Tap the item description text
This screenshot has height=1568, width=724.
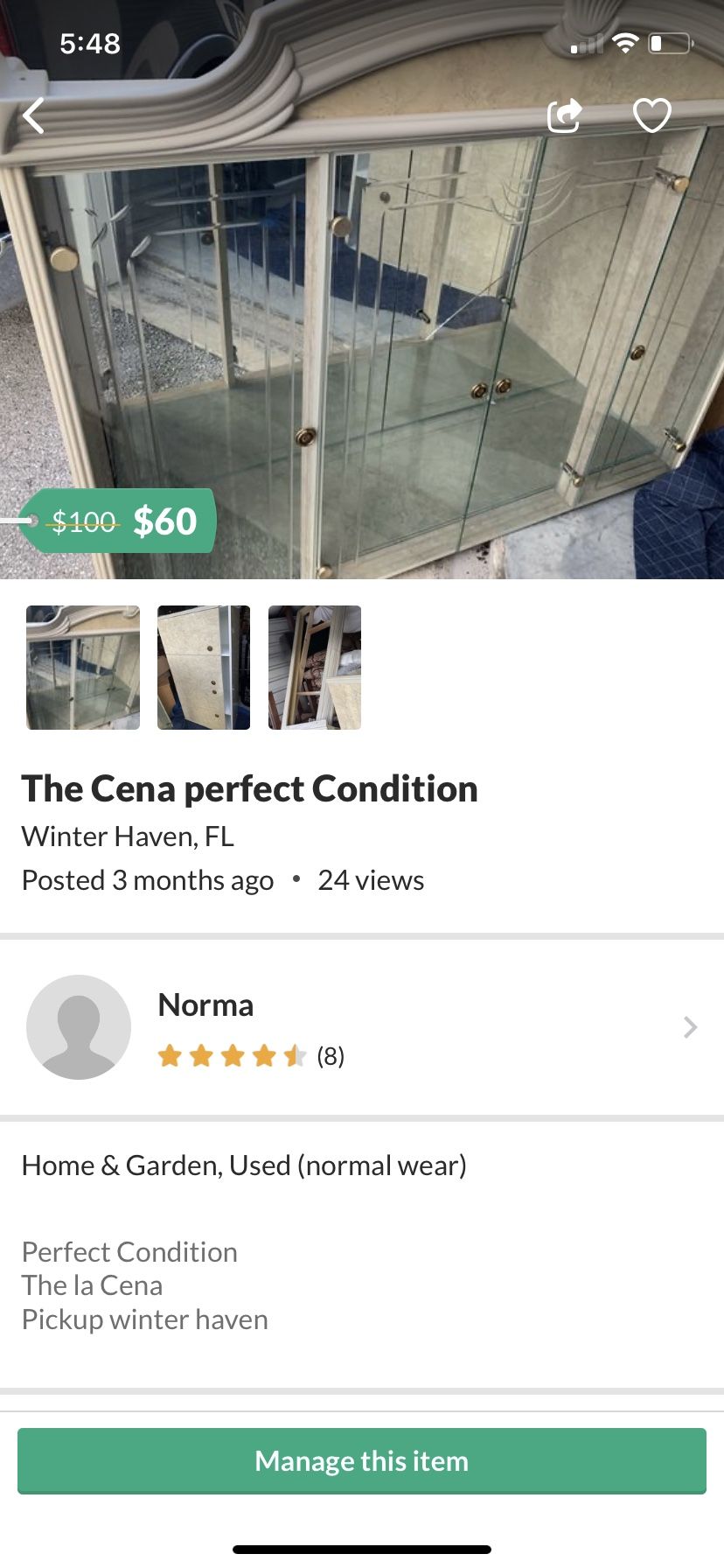(x=144, y=1285)
